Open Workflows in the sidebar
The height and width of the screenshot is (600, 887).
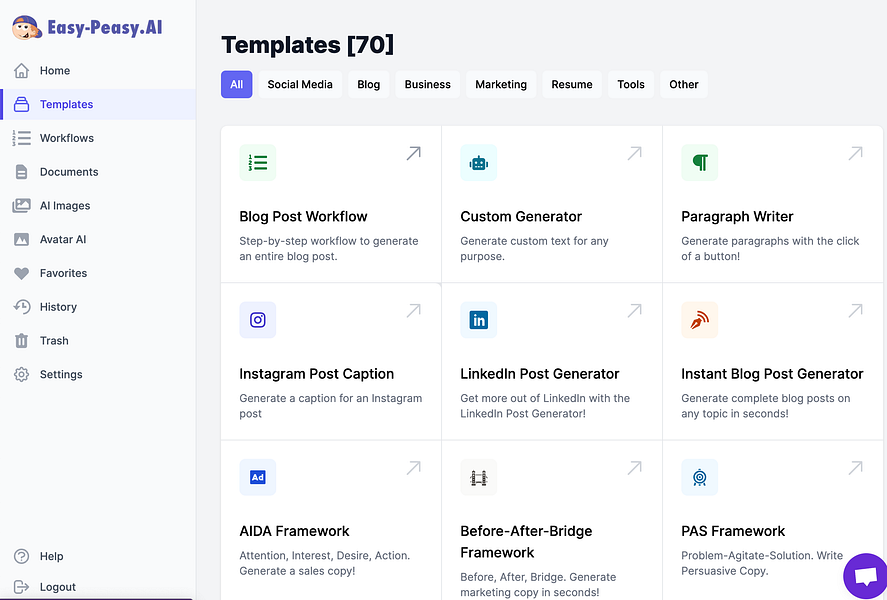pyautogui.click(x=66, y=138)
